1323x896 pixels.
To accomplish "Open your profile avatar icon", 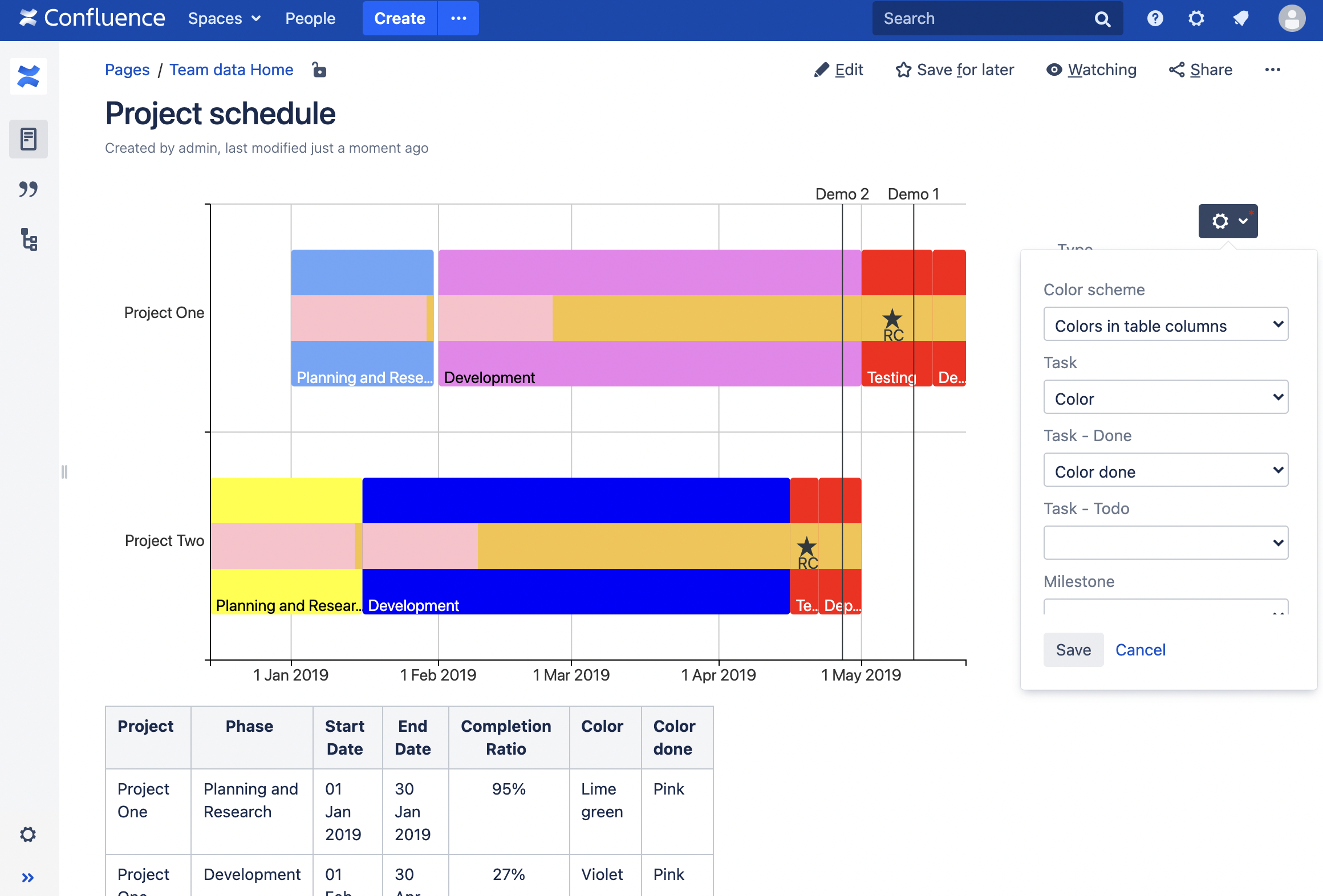I will pyautogui.click(x=1291, y=18).
